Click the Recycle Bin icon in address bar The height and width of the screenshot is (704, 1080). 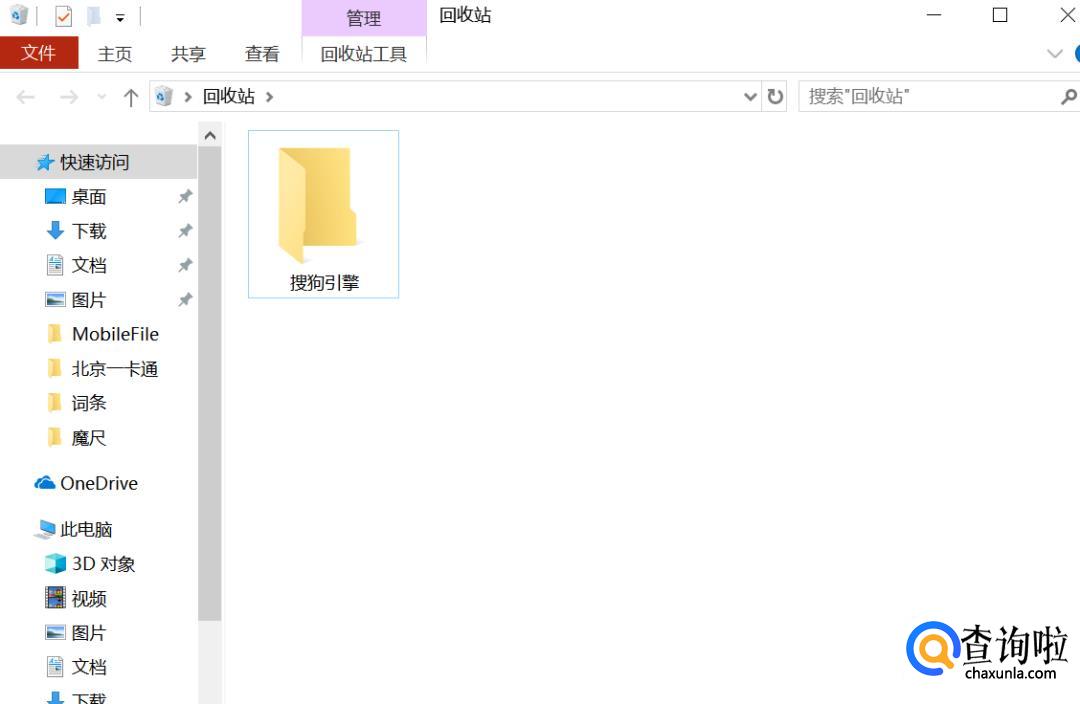pyautogui.click(x=164, y=96)
